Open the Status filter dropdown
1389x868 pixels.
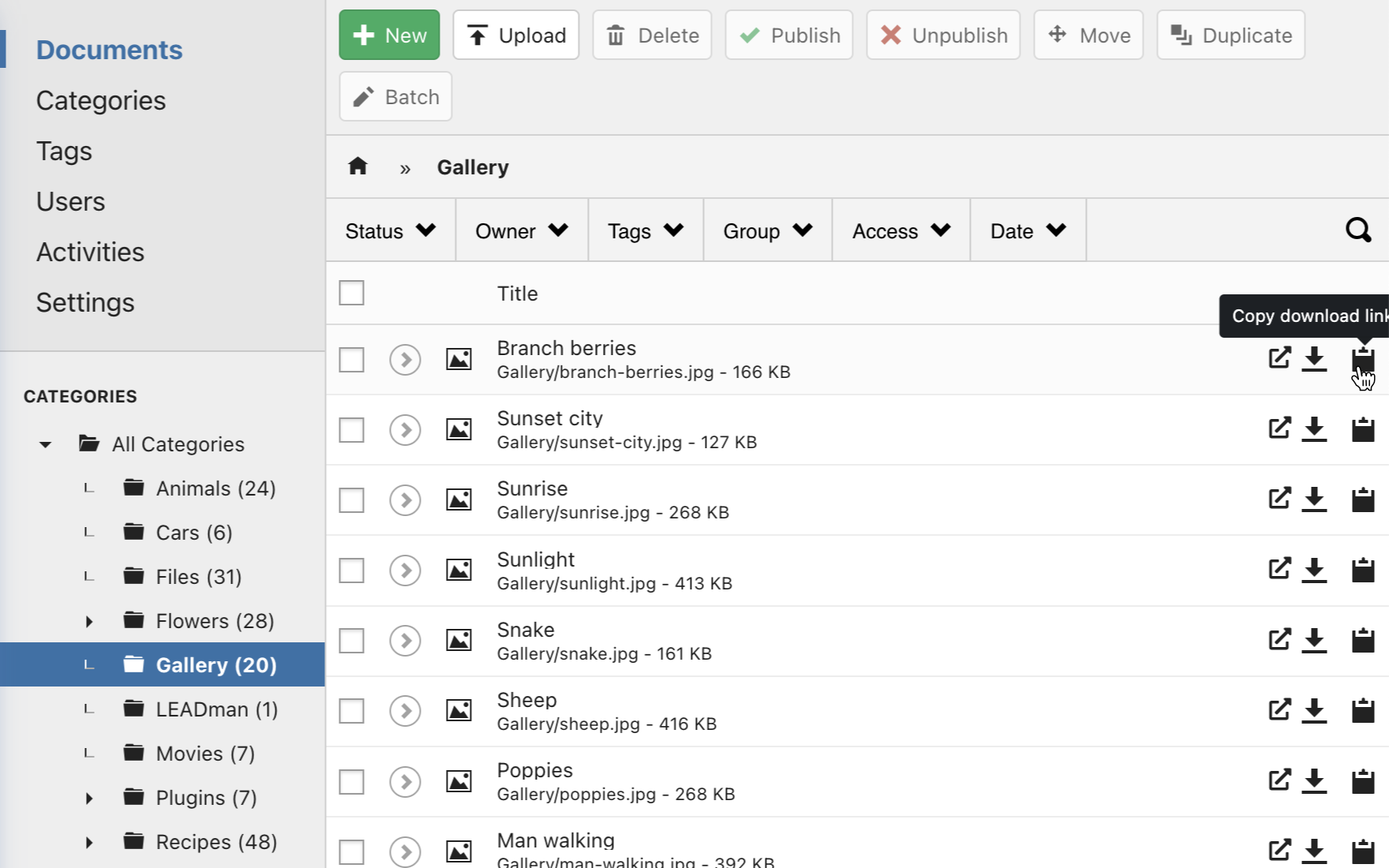[390, 231]
